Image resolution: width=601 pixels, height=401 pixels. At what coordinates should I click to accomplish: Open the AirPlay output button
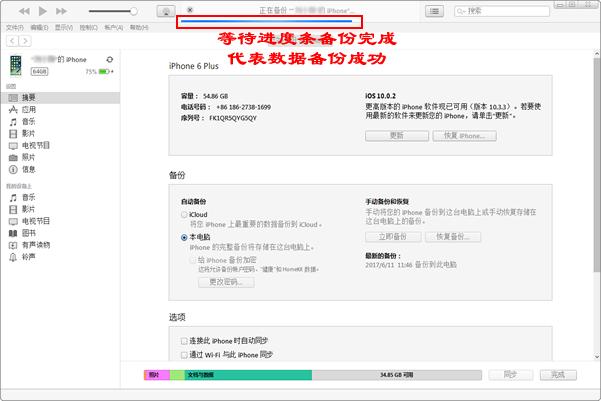pyautogui.click(x=166, y=12)
